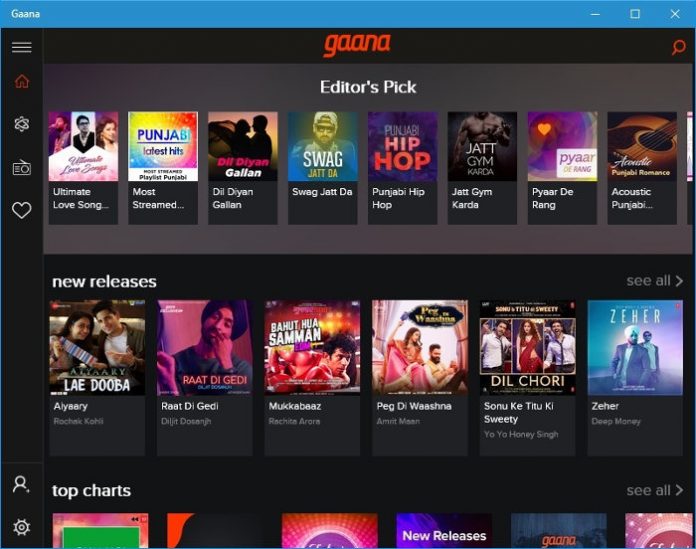This screenshot has width=696, height=549.
Task: Click Zeher title text
Action: click(x=605, y=406)
